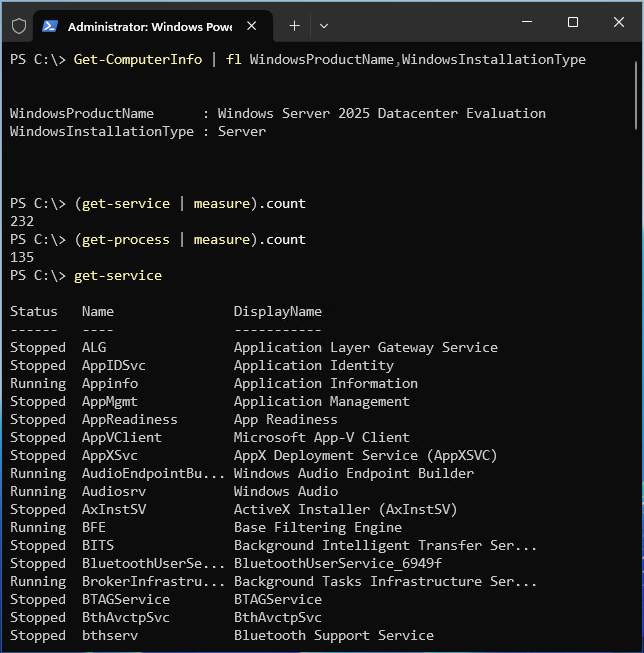Close the Windows Terminal window
This screenshot has height=653, width=644.
tap(619, 23)
